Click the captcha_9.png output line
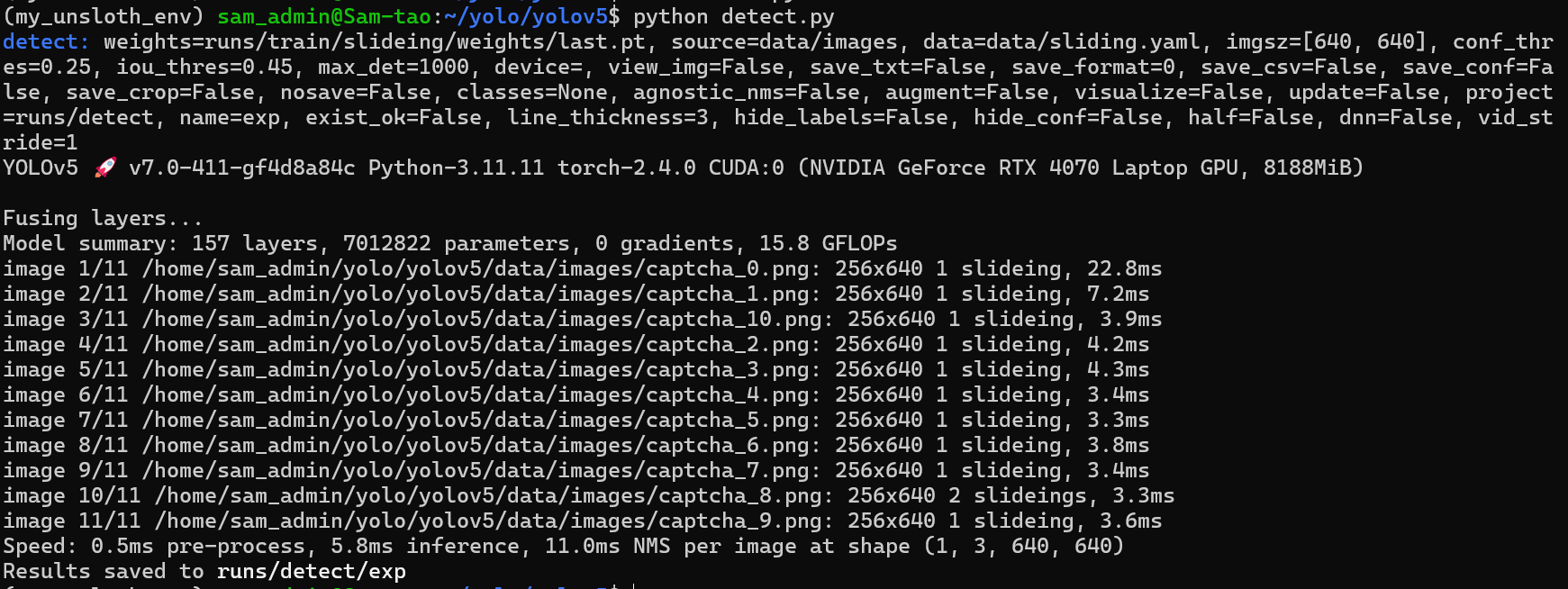The image size is (1568, 589). pos(582,521)
